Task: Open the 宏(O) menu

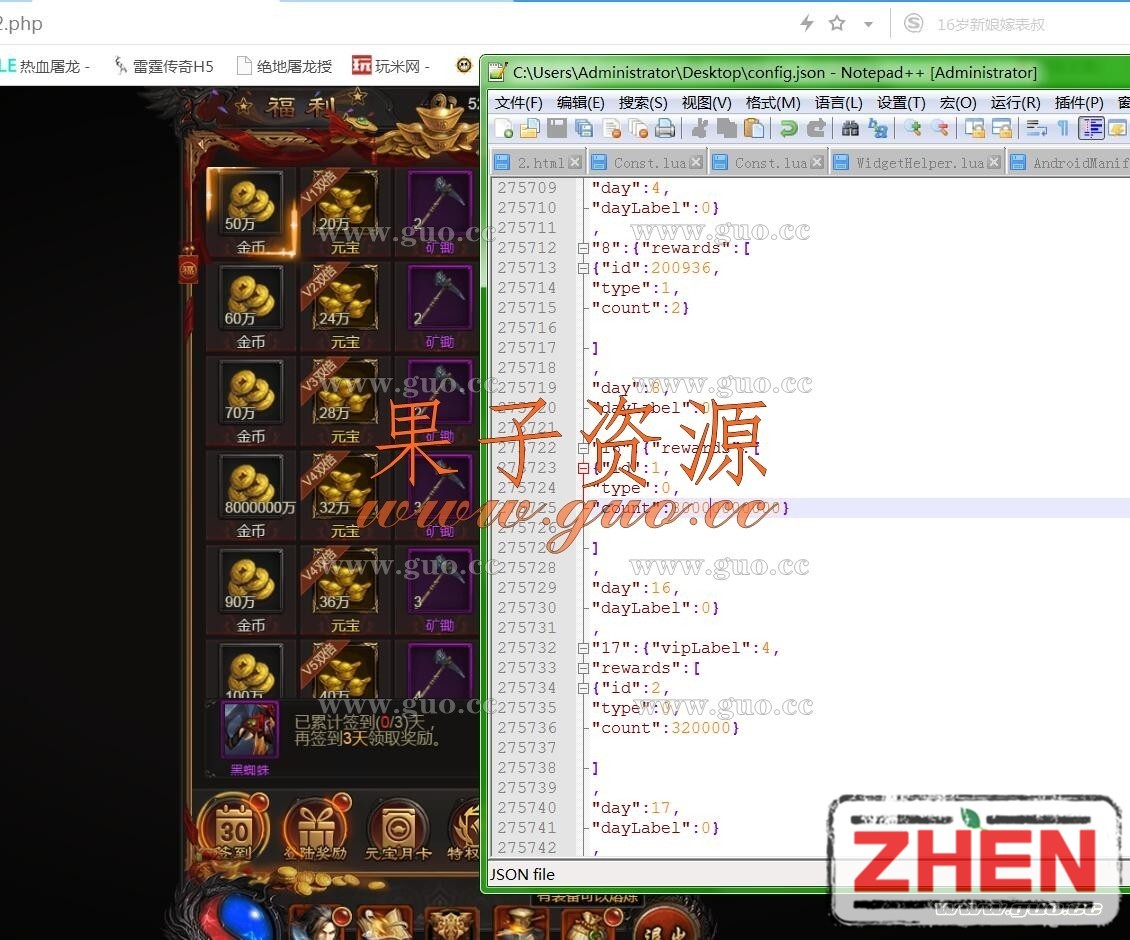Action: (x=958, y=102)
